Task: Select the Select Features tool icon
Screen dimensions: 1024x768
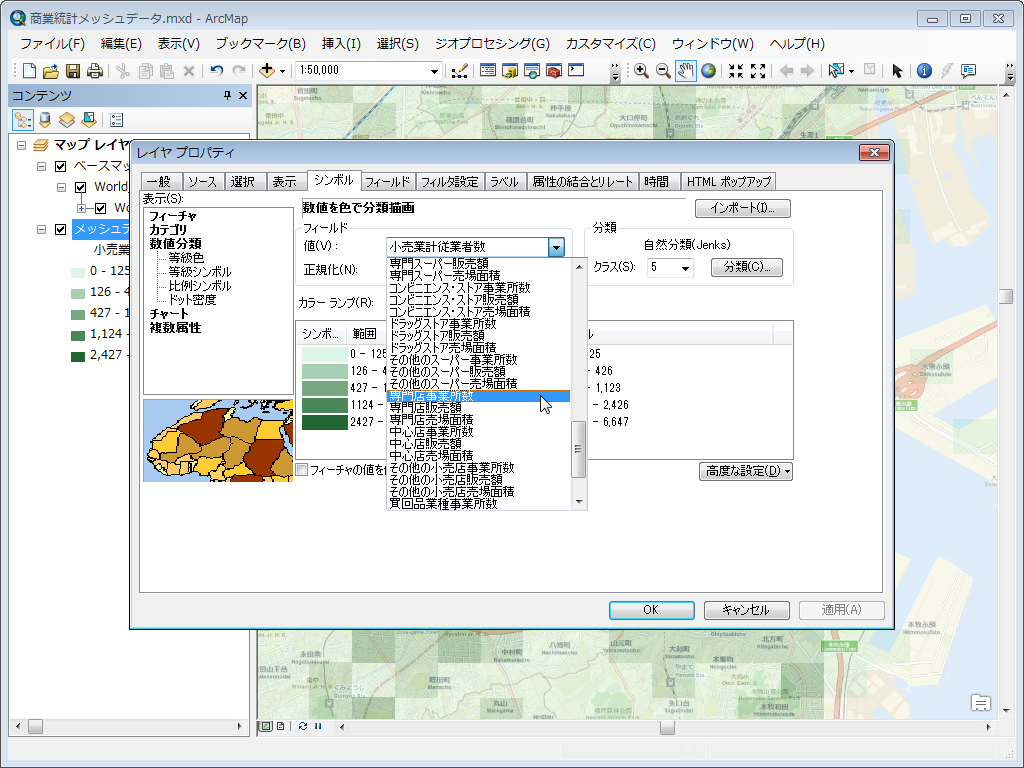Action: 836,71
